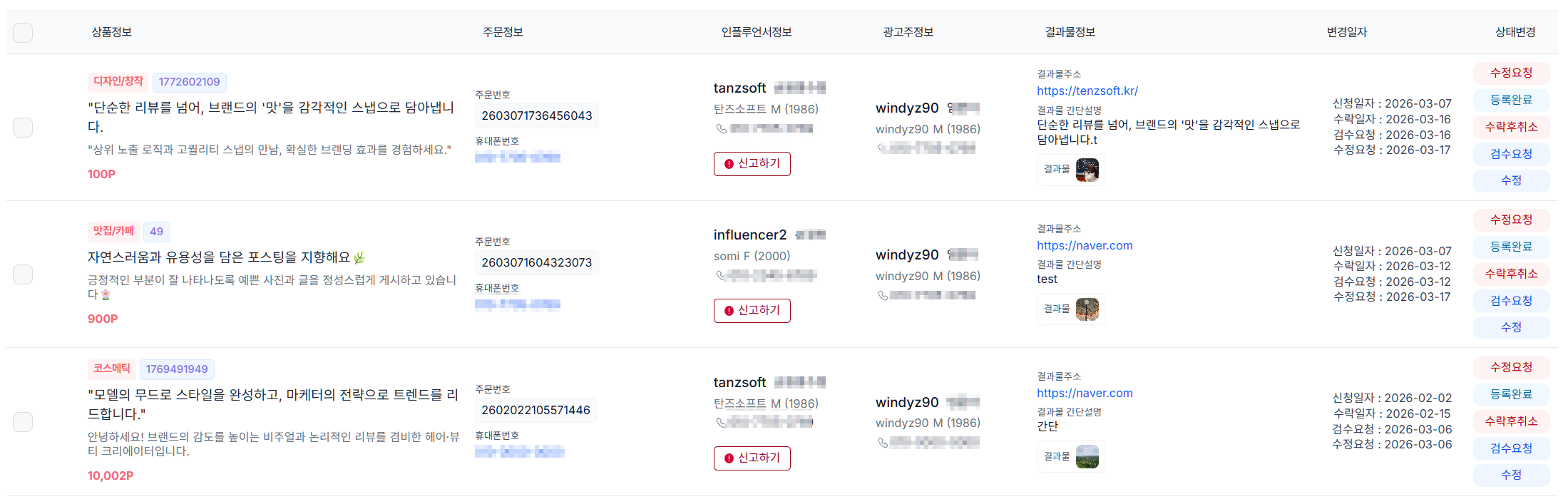The image size is (1568, 504).
Task: Check the checkbox for the 맛집/카페 row
Action: tap(22, 274)
